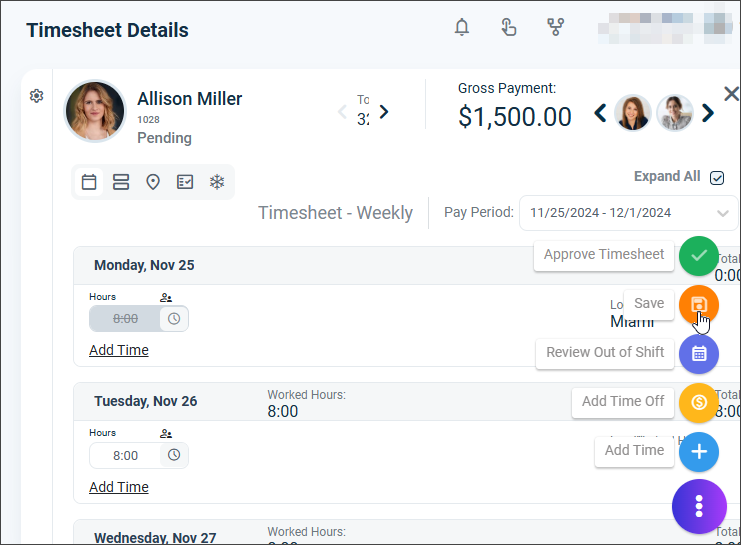Open the settings gear in left sidebar
The width and height of the screenshot is (741, 545).
click(x=36, y=96)
